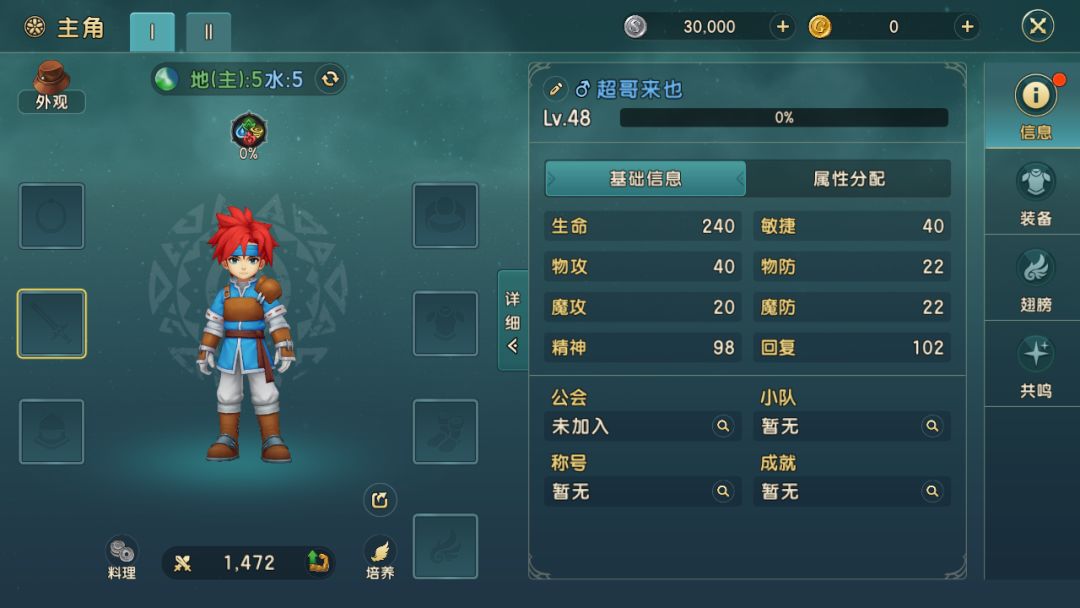Add silver currency with plus button

782,27
